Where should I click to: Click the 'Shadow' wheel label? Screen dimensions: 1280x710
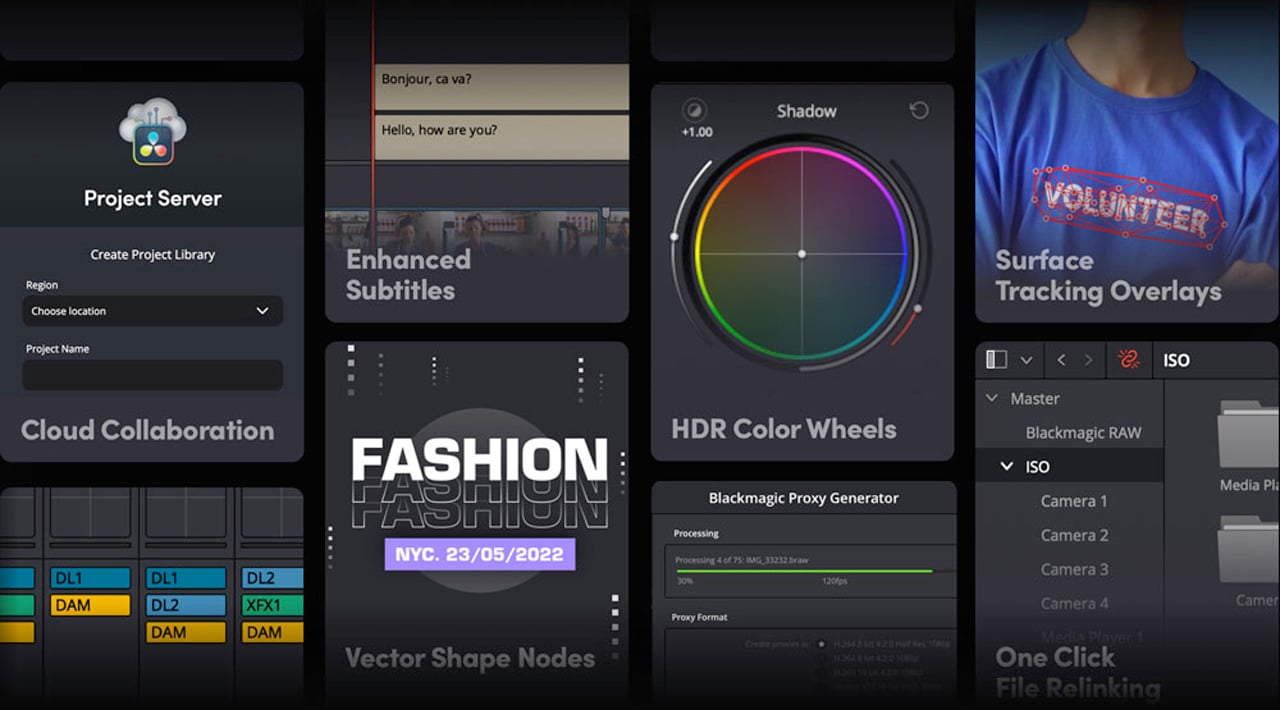(806, 111)
